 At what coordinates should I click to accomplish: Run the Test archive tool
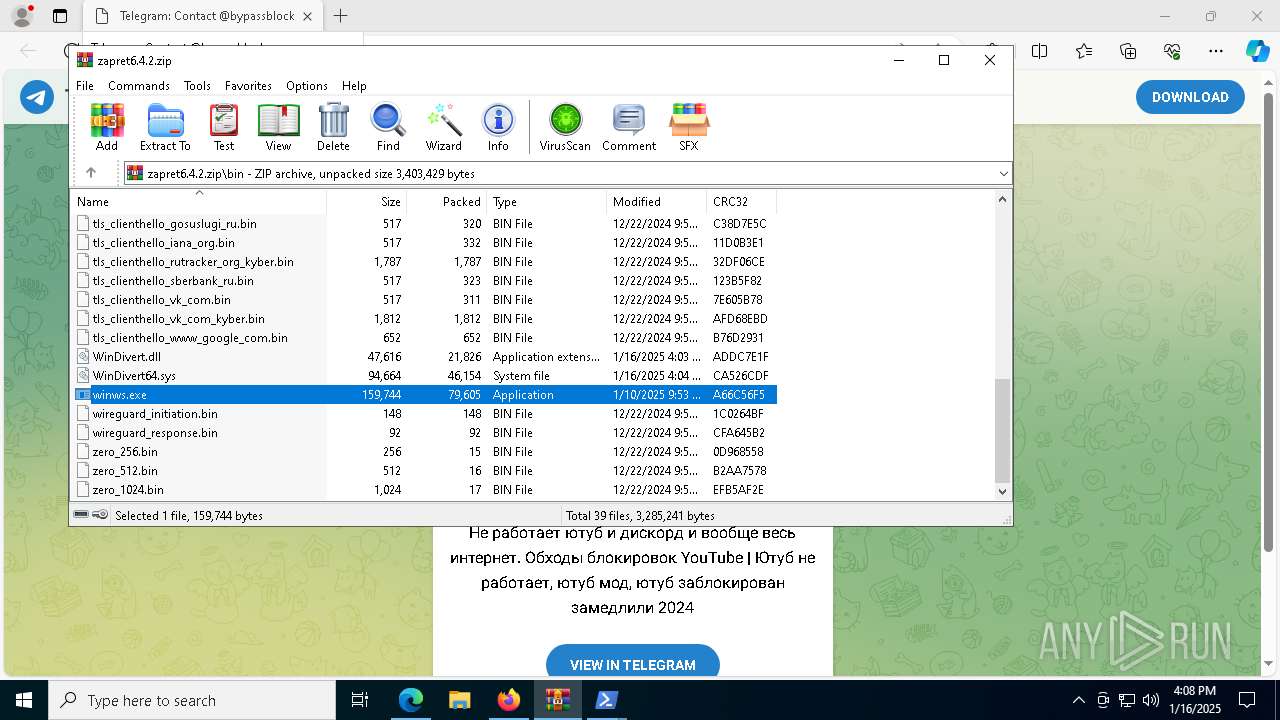point(224,127)
